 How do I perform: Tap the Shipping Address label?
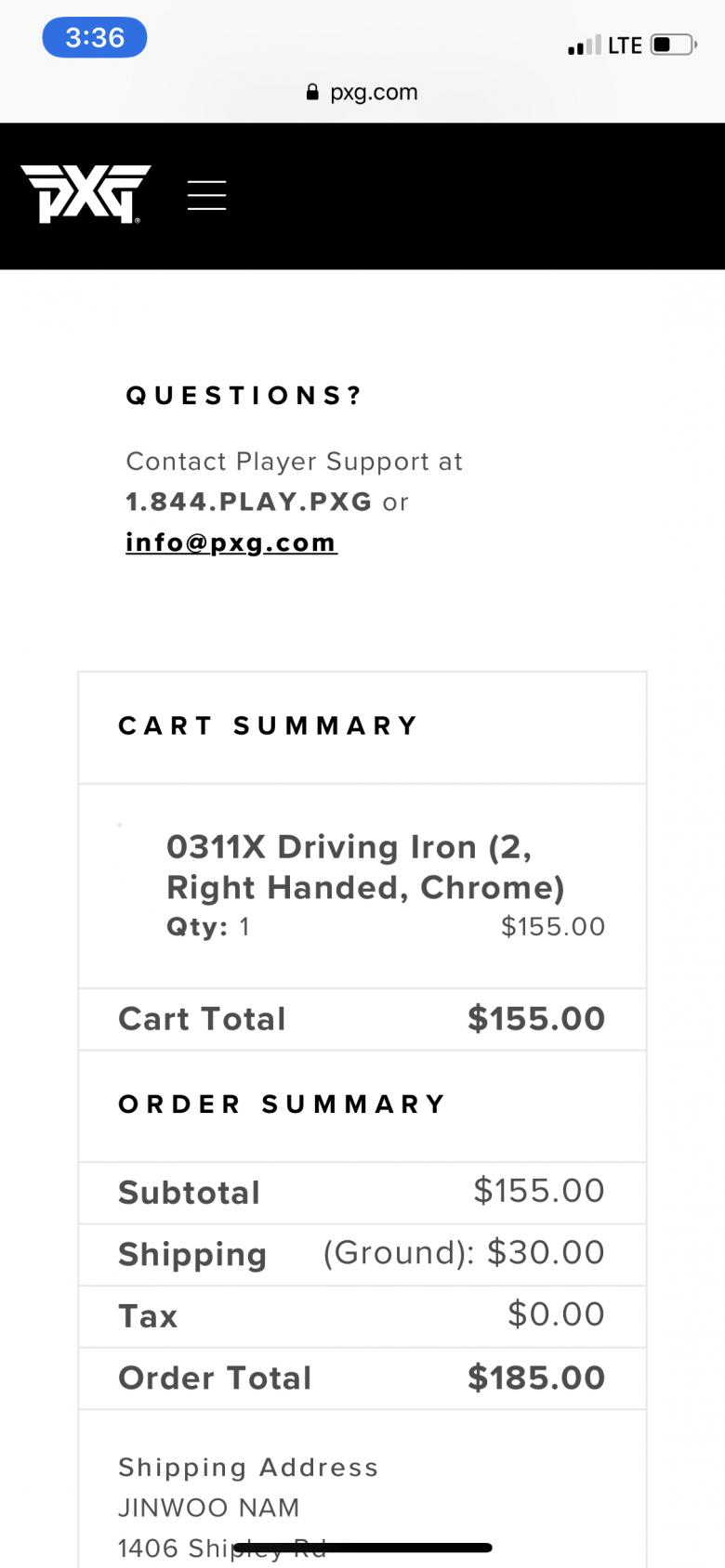pyautogui.click(x=248, y=1467)
